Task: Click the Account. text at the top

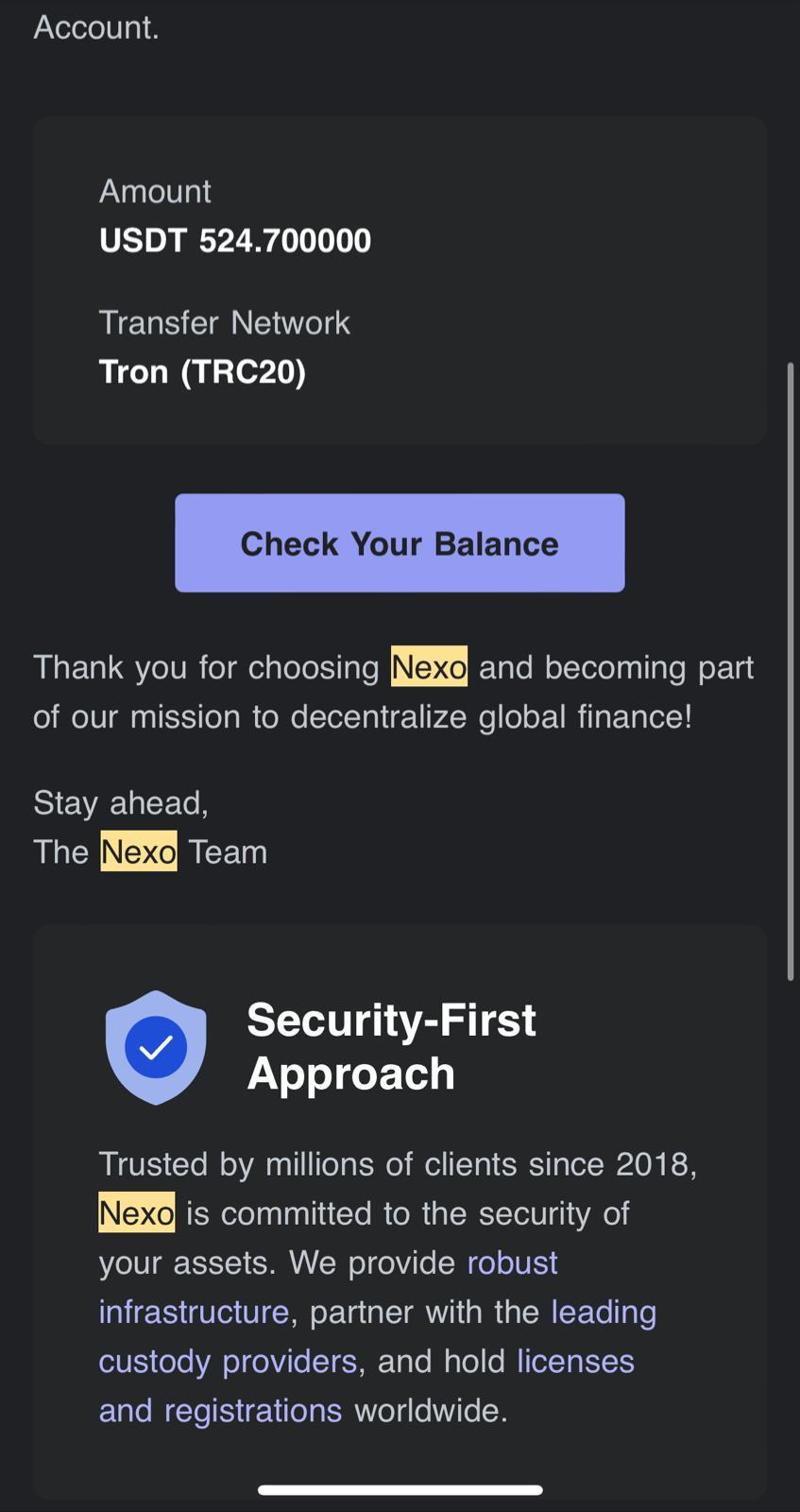Action: pyautogui.click(x=96, y=26)
